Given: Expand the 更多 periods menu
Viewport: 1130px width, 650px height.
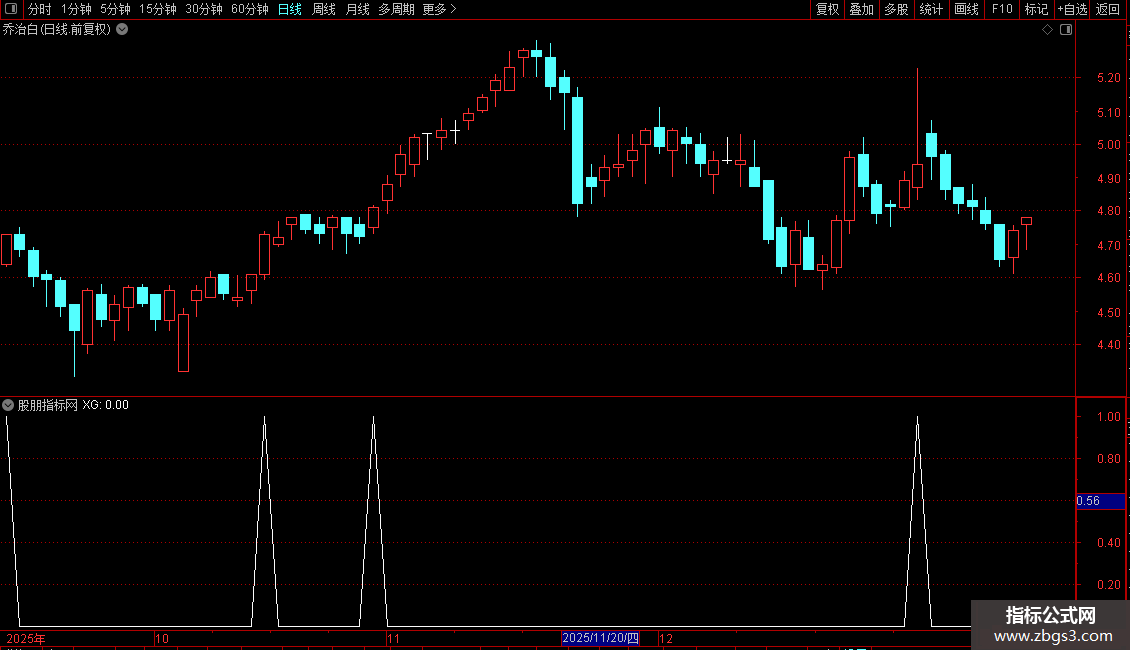Looking at the screenshot, I should pyautogui.click(x=440, y=9).
